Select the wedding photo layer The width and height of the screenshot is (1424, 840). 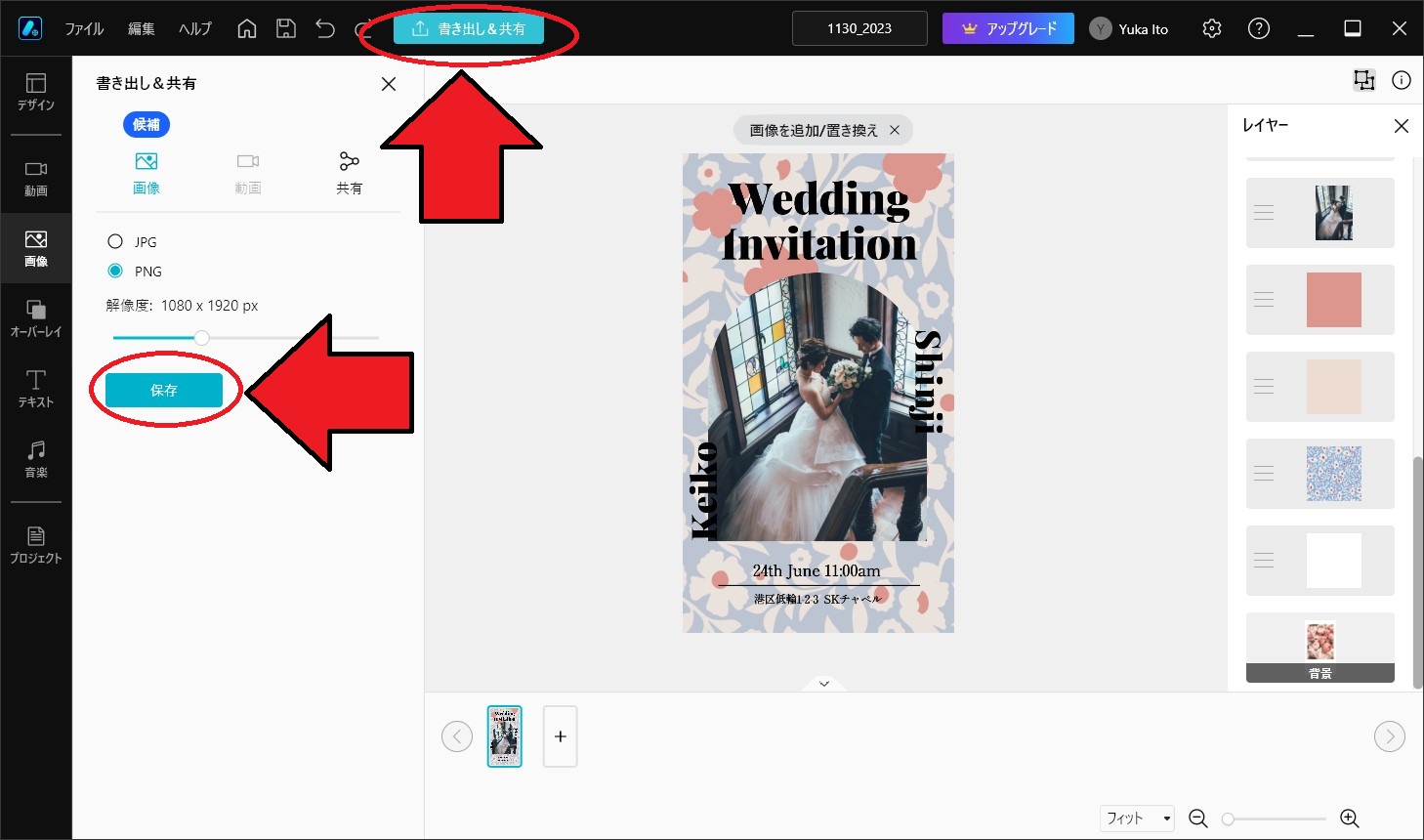[x=1320, y=213]
